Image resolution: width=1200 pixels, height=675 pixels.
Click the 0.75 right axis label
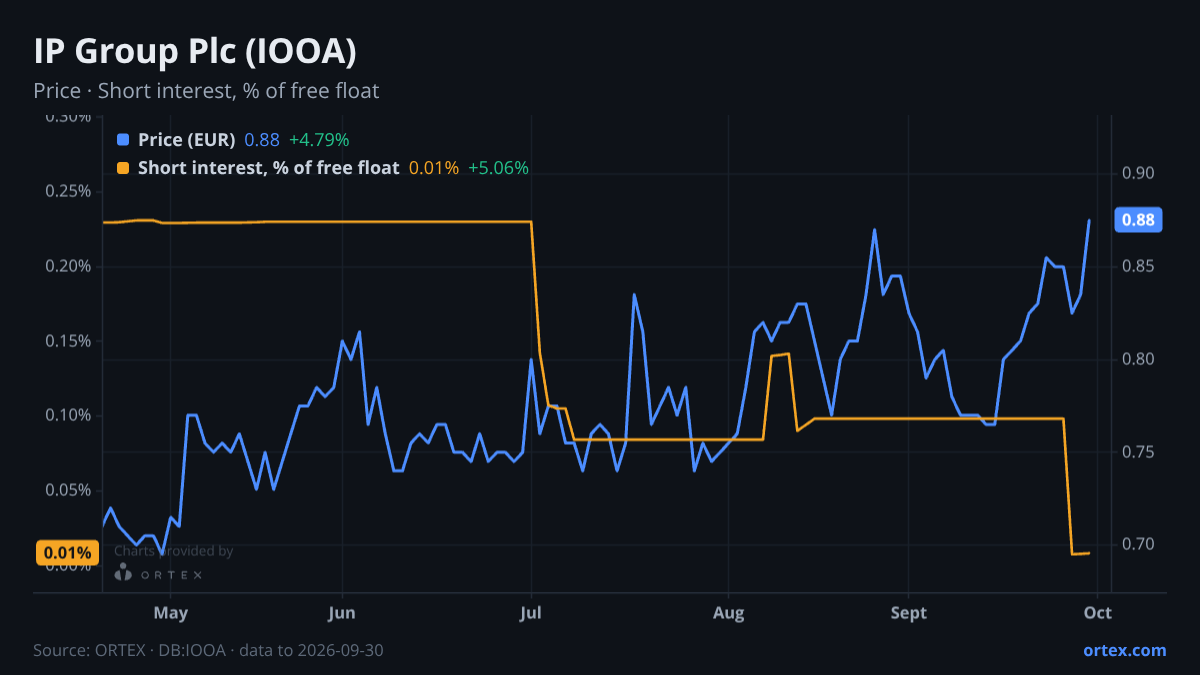click(x=1138, y=452)
